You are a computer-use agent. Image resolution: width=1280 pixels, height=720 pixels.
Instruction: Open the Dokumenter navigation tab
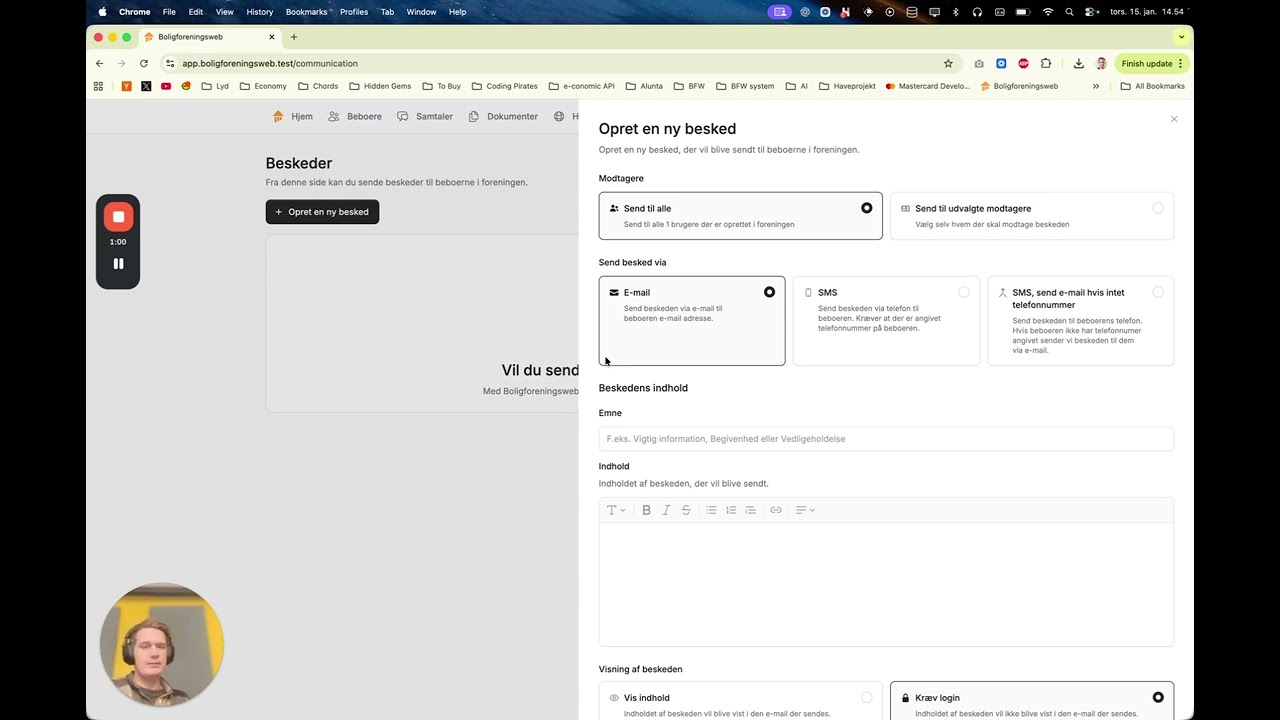(503, 116)
